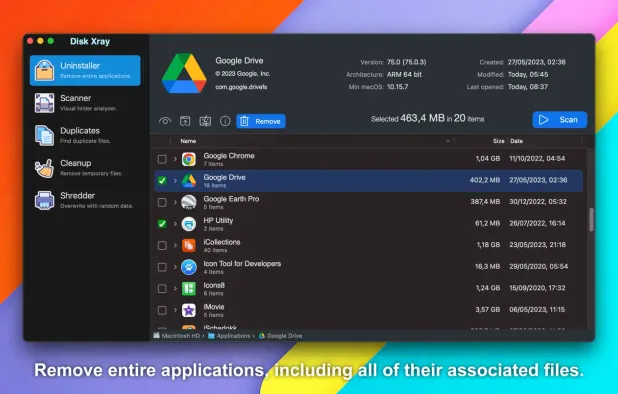Click the iCollections orange app icon

pos(189,245)
